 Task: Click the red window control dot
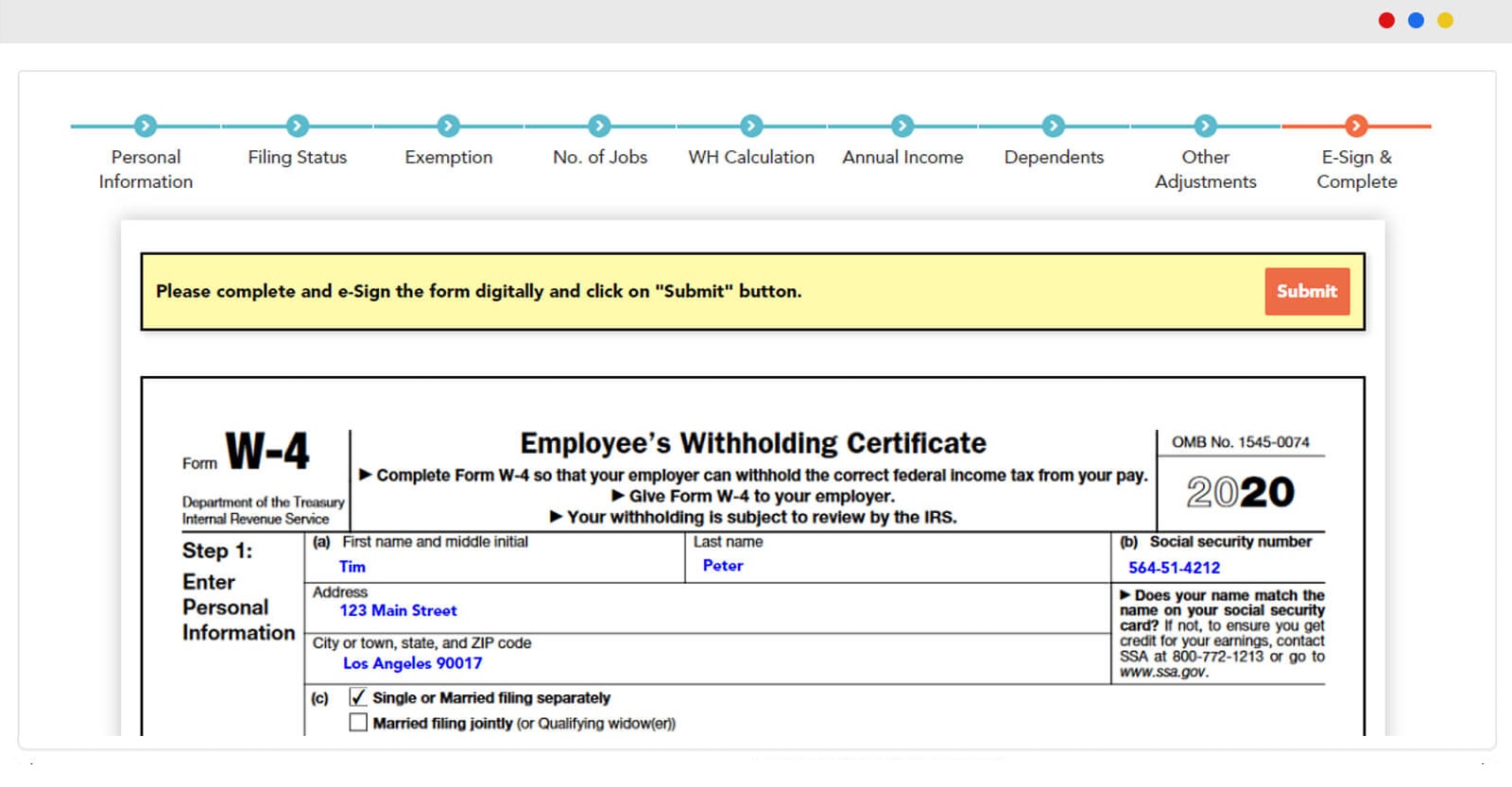click(1386, 20)
